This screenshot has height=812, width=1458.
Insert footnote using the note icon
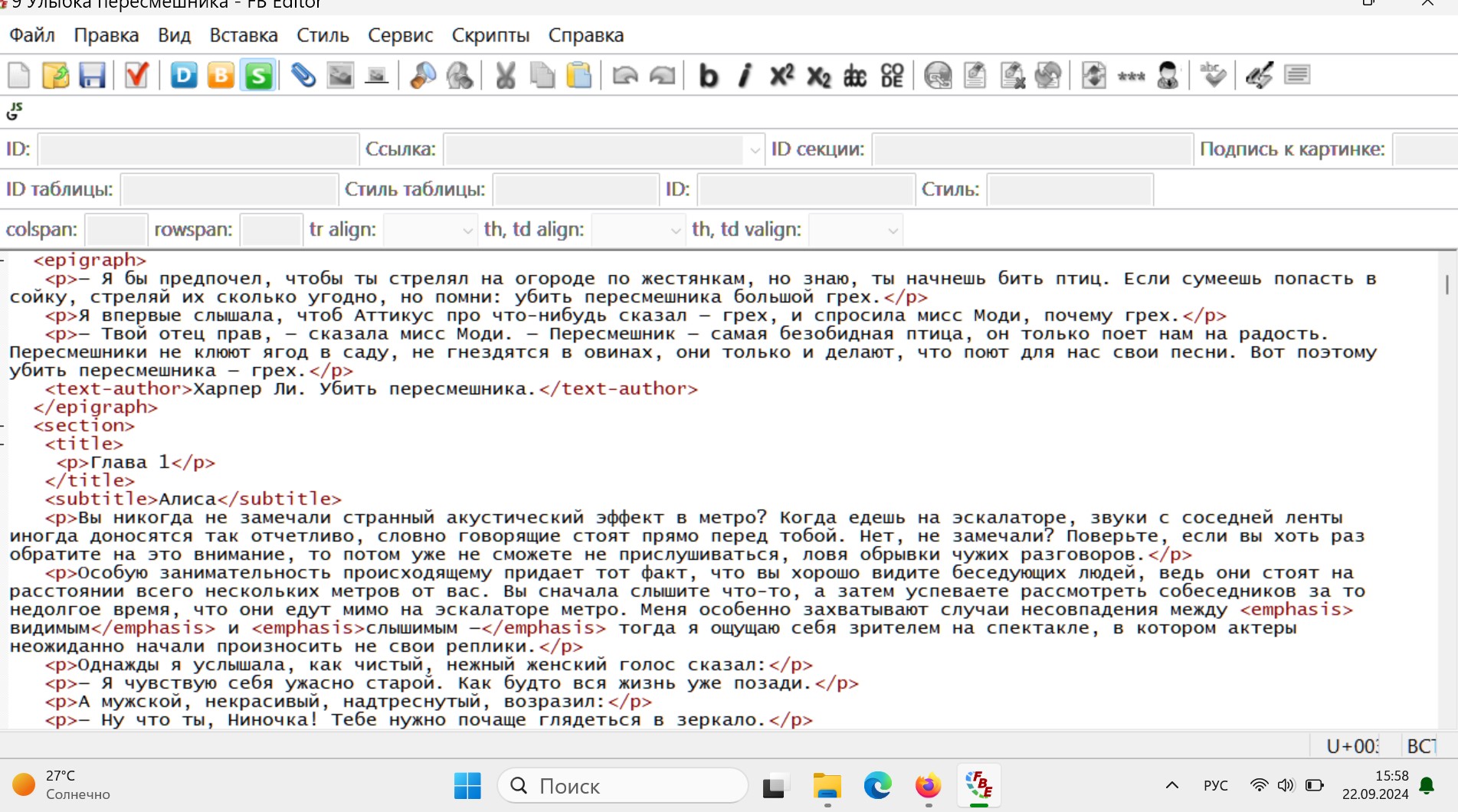click(975, 75)
